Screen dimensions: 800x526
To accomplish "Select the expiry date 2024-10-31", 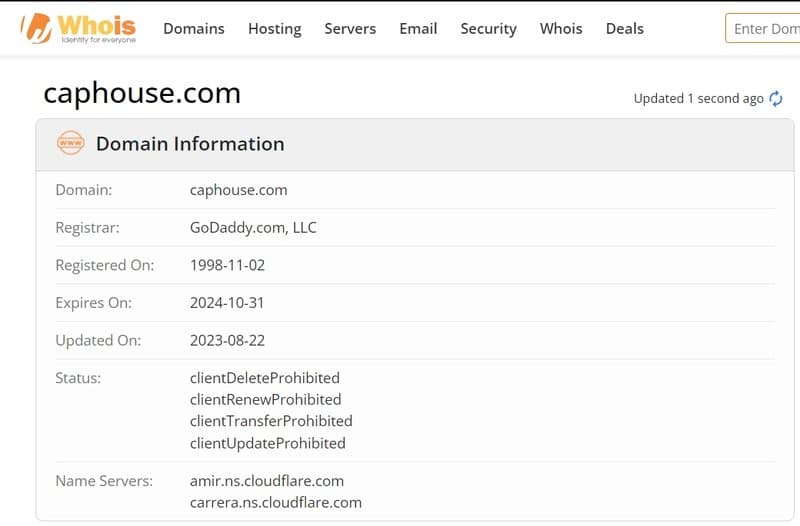I will [x=227, y=303].
